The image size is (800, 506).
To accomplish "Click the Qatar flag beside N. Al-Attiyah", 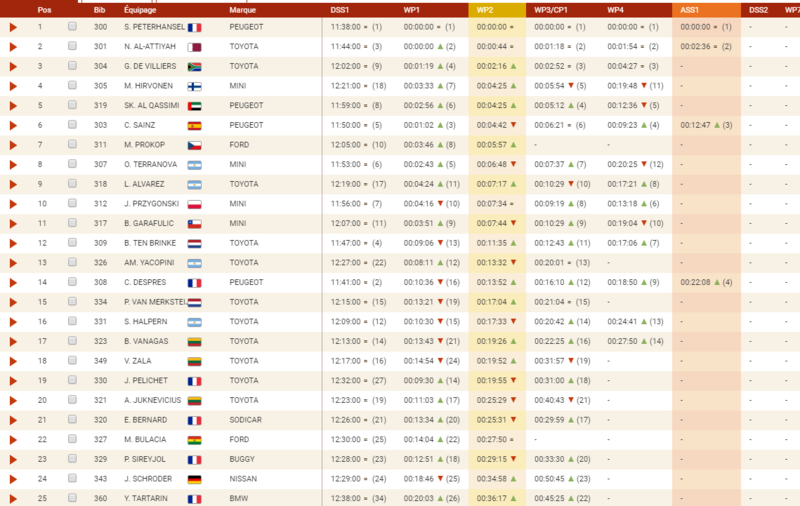I will click(194, 47).
